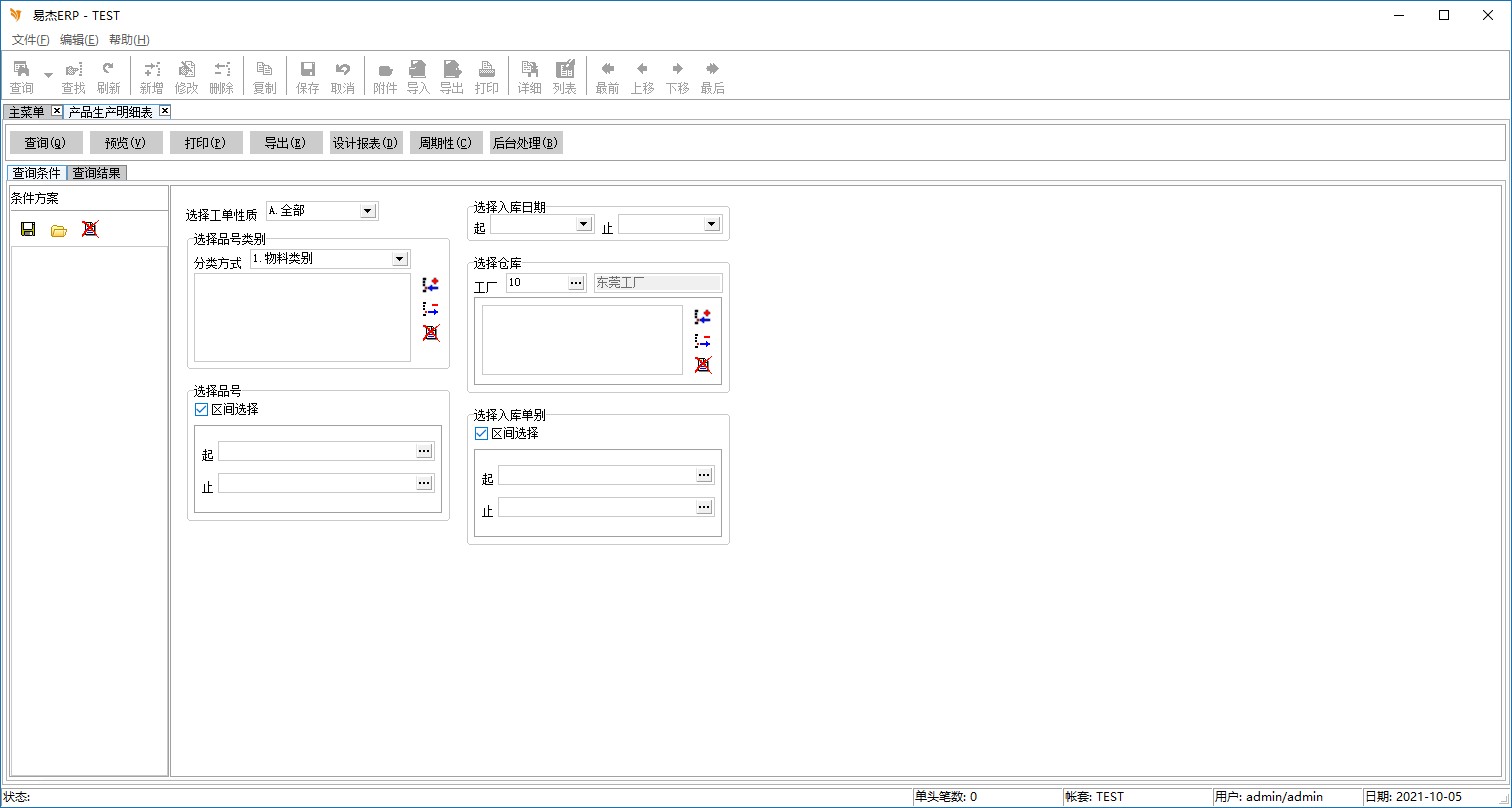
Task: Click the 列表 toolbar icon
Action: coord(565,77)
